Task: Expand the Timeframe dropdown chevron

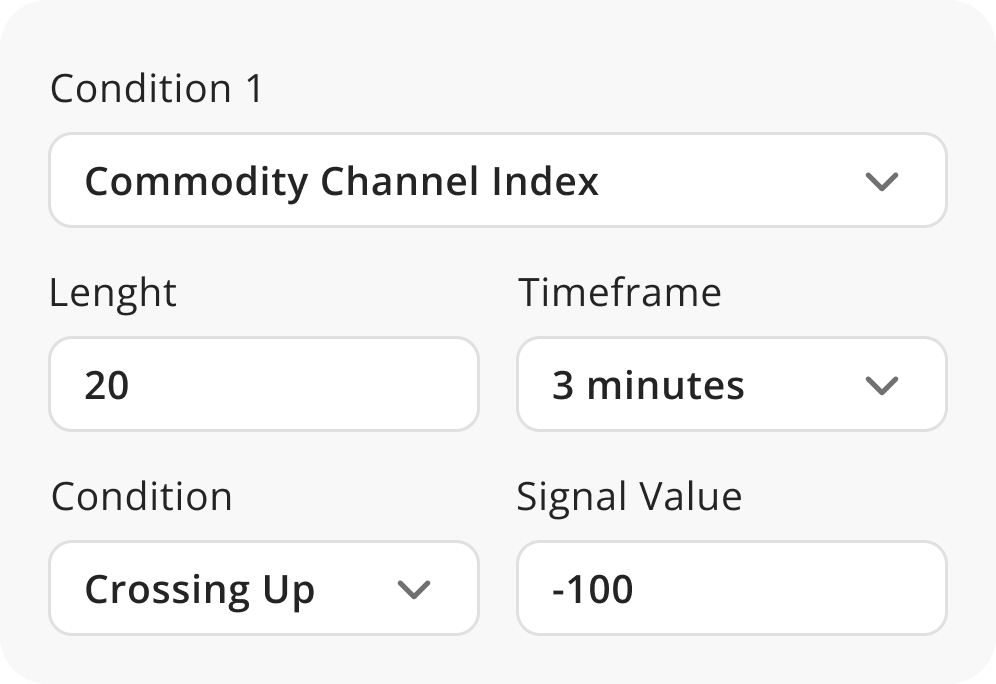Action: point(881,385)
